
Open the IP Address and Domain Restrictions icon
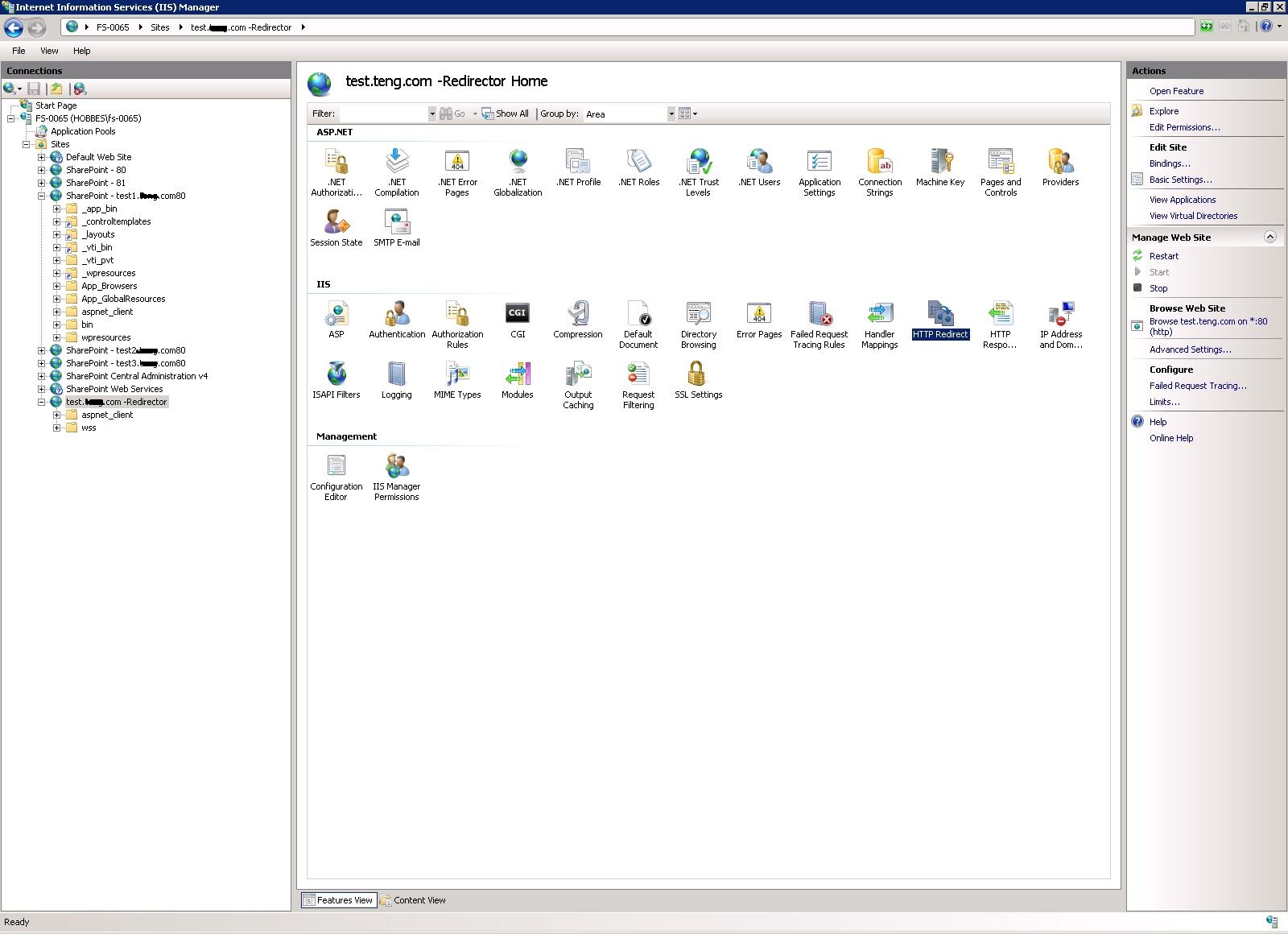click(1061, 324)
